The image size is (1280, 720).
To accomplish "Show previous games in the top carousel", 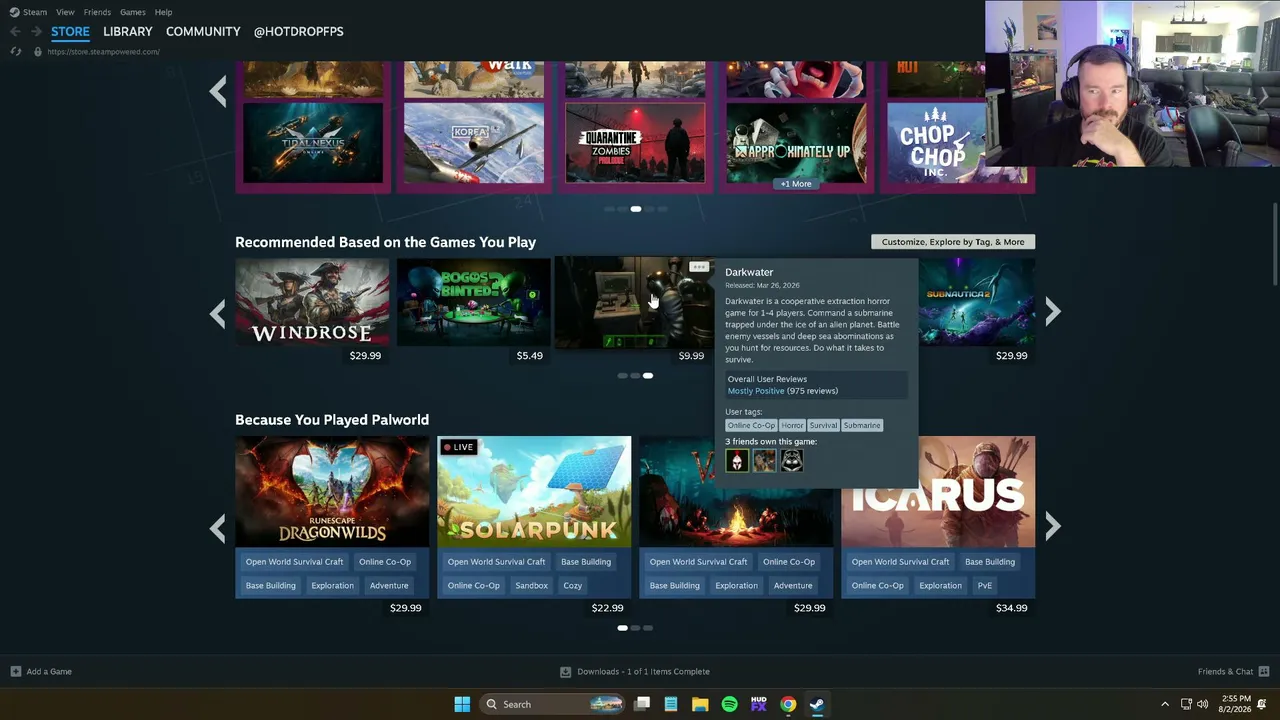I will (218, 92).
